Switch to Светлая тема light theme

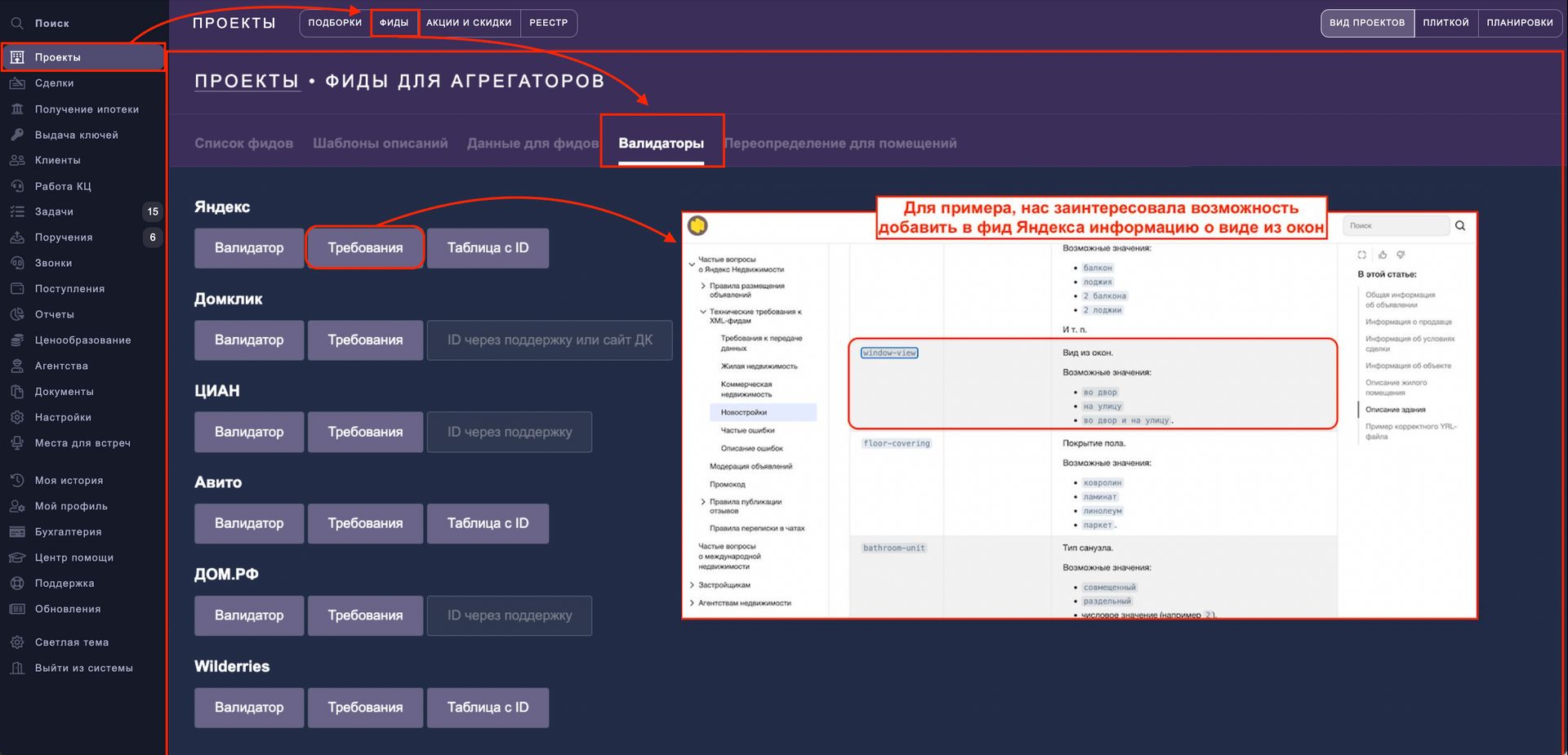coord(71,642)
